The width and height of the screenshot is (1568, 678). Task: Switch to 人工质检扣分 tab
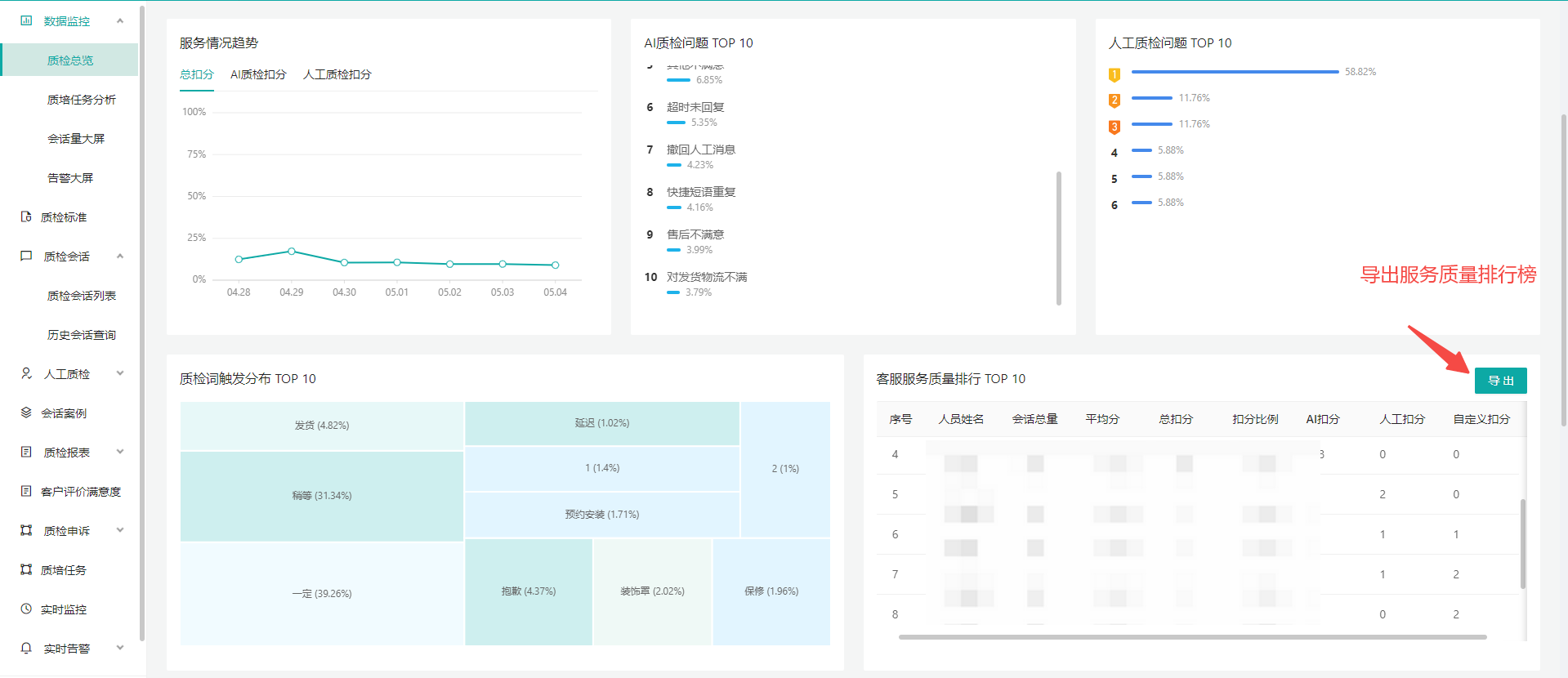click(337, 74)
